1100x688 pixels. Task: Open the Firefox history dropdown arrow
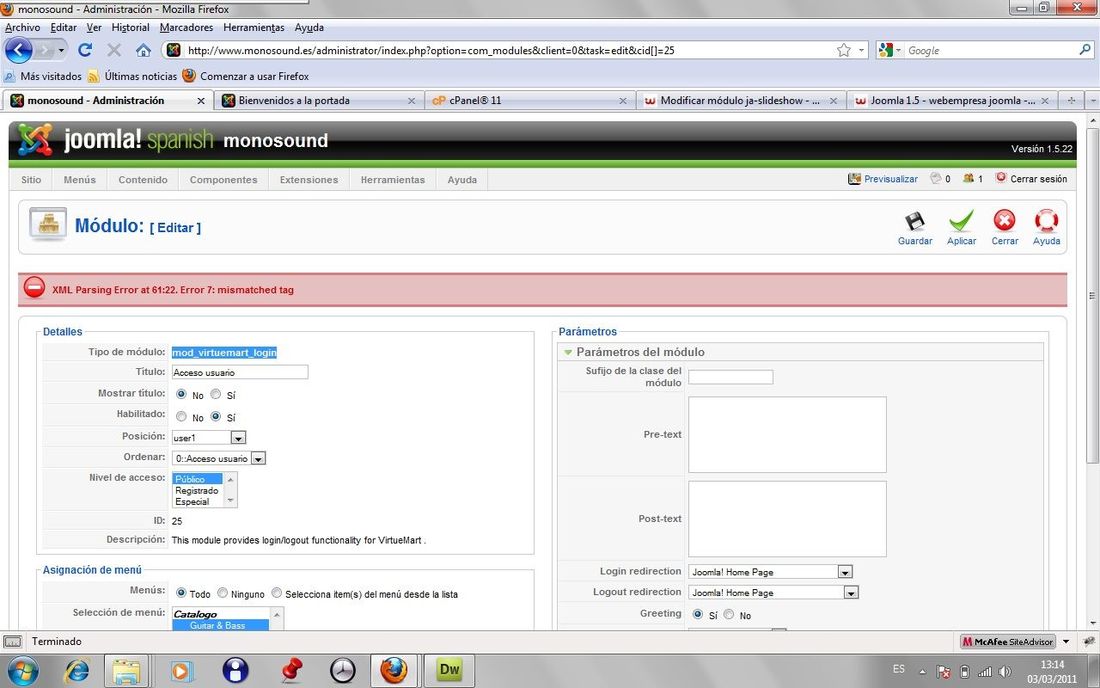point(61,50)
